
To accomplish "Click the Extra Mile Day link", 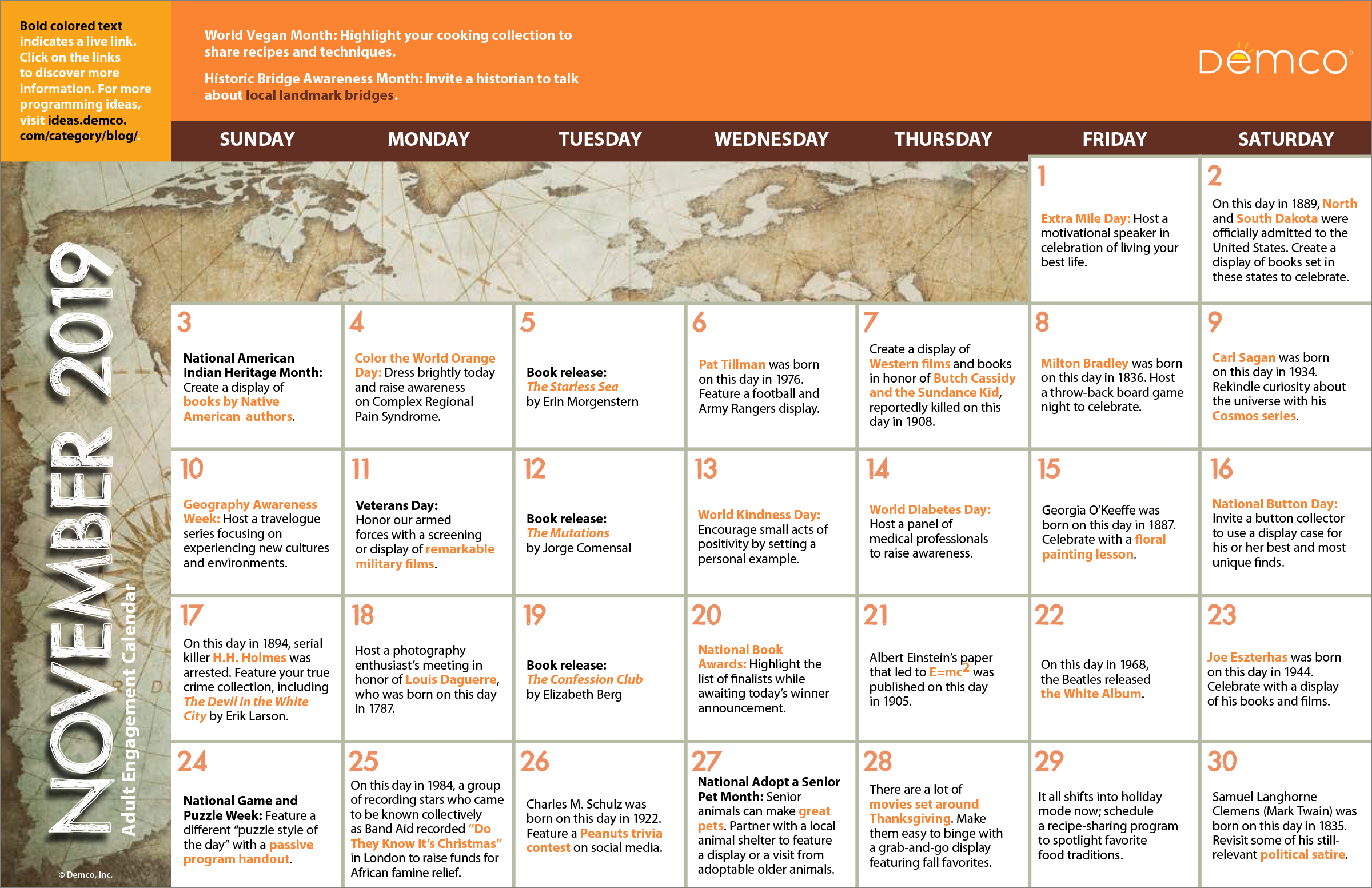I will [x=1084, y=218].
